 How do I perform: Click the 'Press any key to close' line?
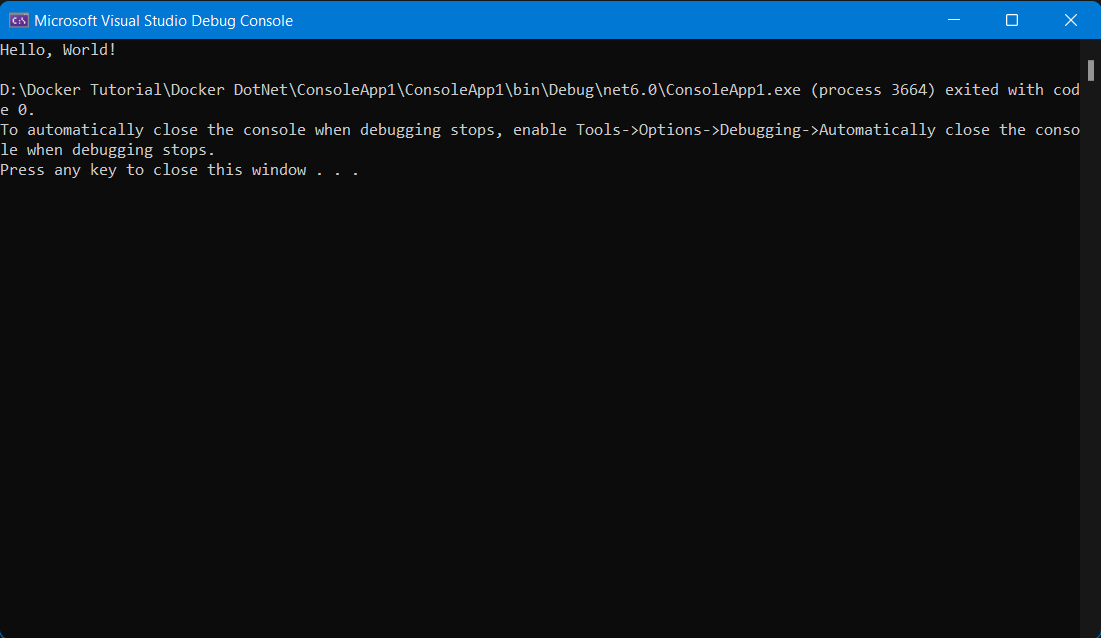click(180, 170)
